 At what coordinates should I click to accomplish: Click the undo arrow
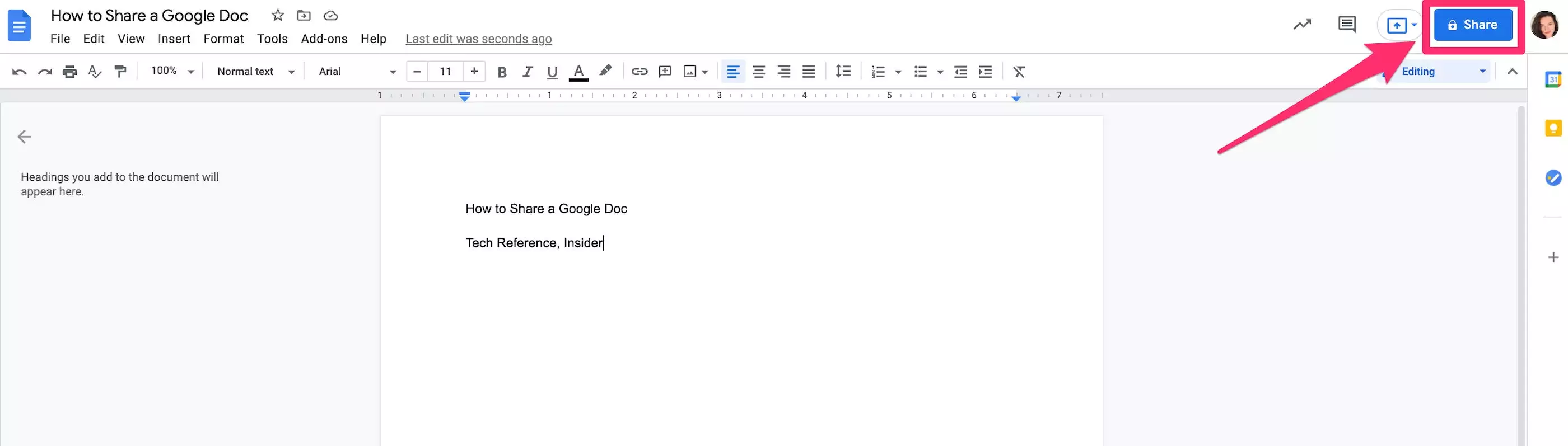[x=19, y=72]
